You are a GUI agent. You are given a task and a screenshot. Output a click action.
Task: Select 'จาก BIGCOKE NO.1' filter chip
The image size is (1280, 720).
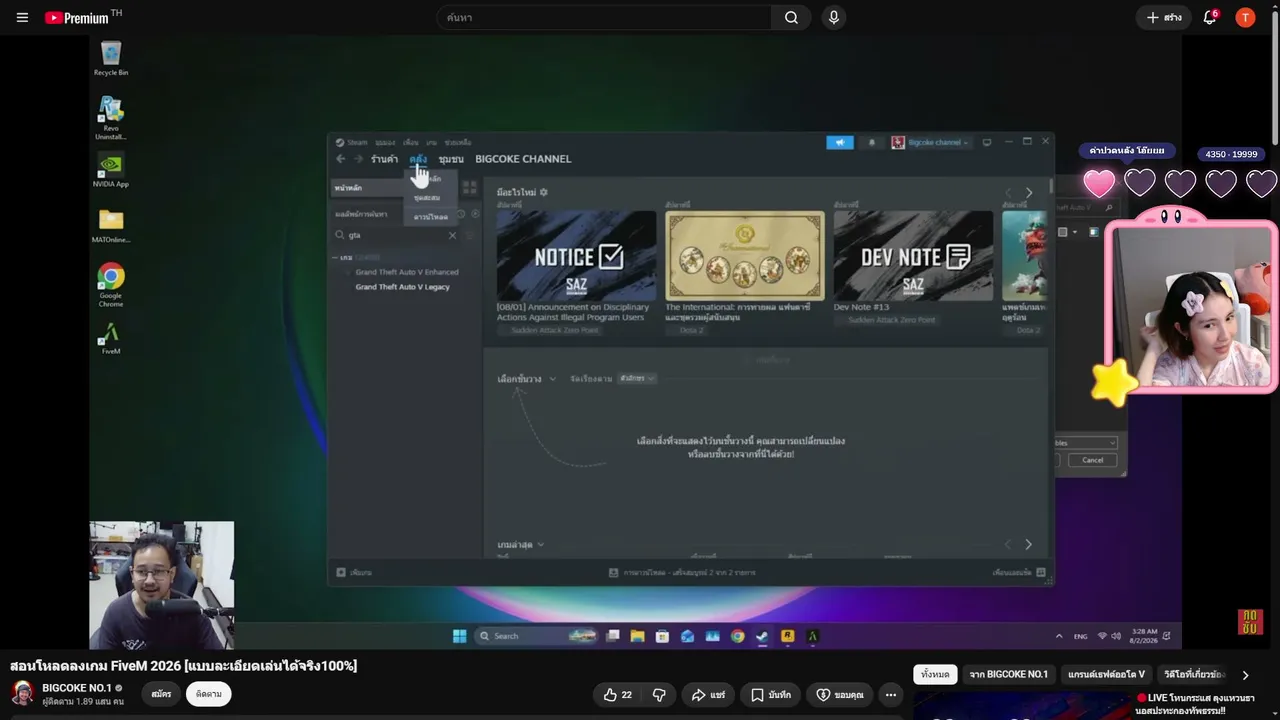tap(1008, 674)
